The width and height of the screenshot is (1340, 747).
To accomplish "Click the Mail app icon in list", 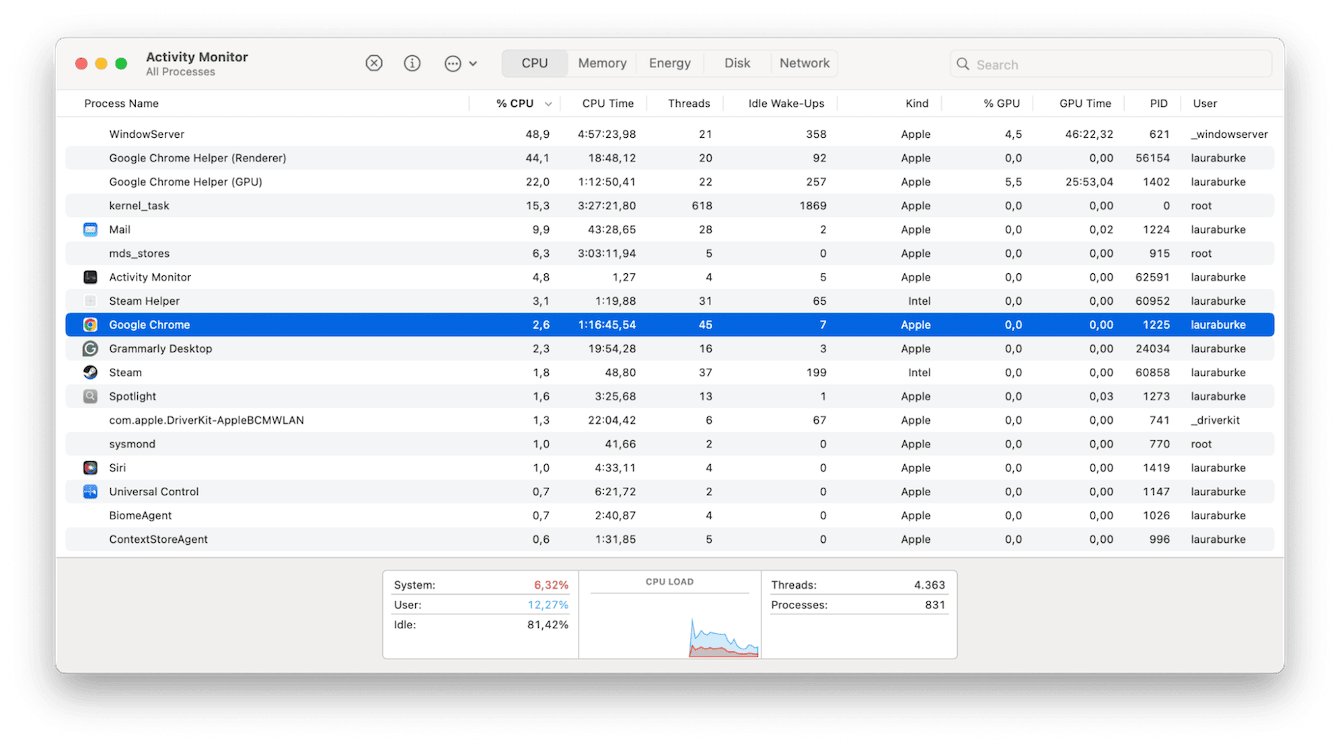I will [x=90, y=230].
